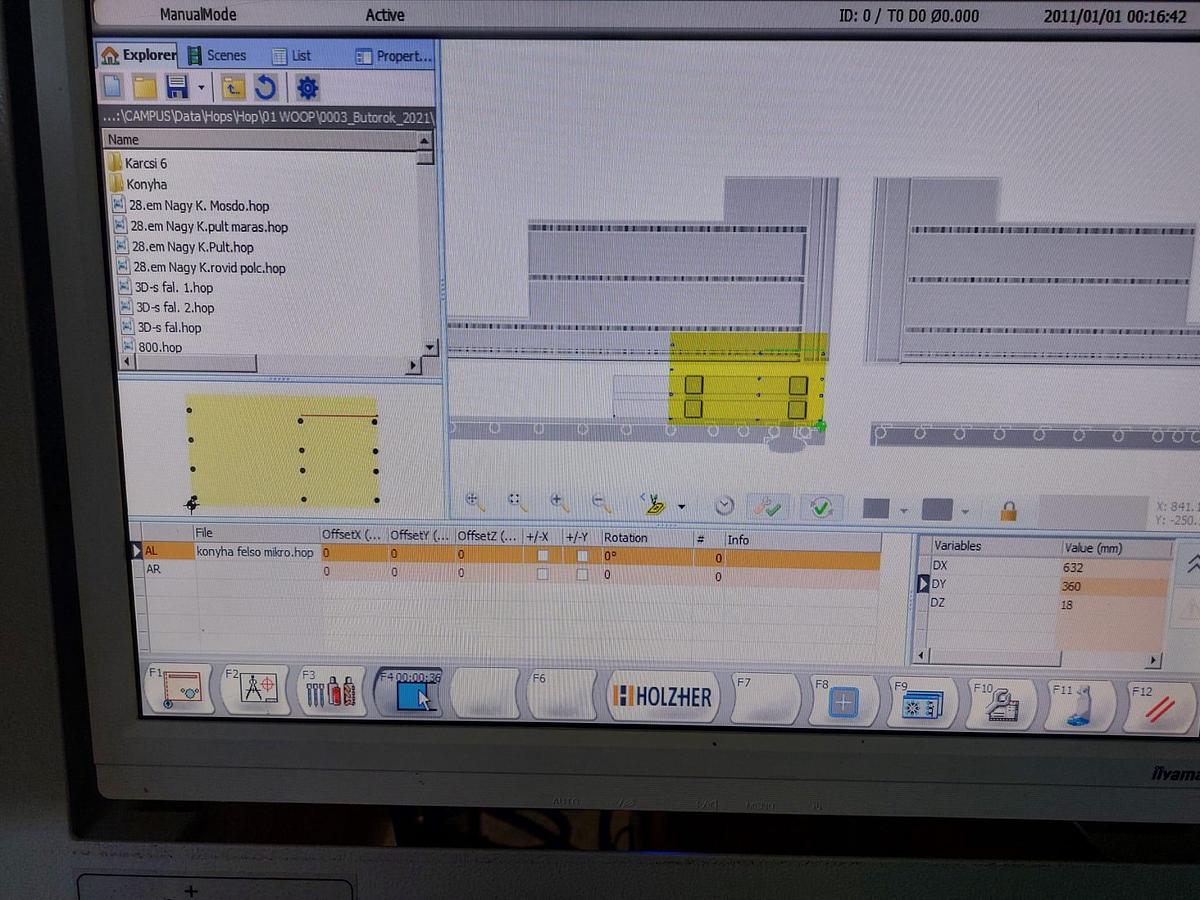Tick the +/-Y checkbox in AL row
This screenshot has height=900, width=1200.
pos(582,555)
